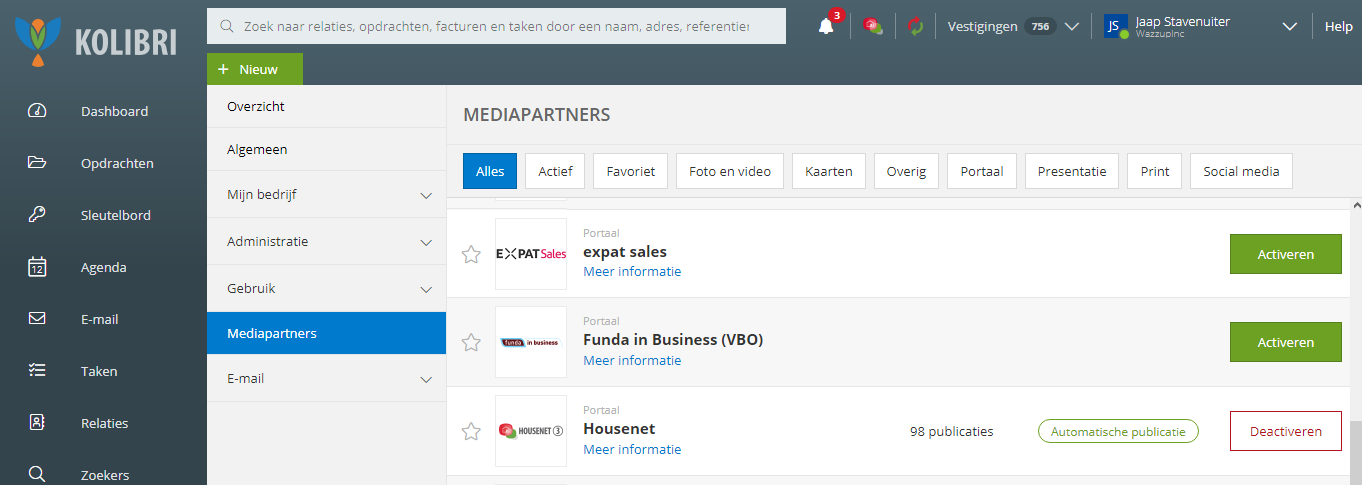The image size is (1362, 485).
Task: Open the Jaap Stavenuiter user menu
Action: click(1200, 26)
